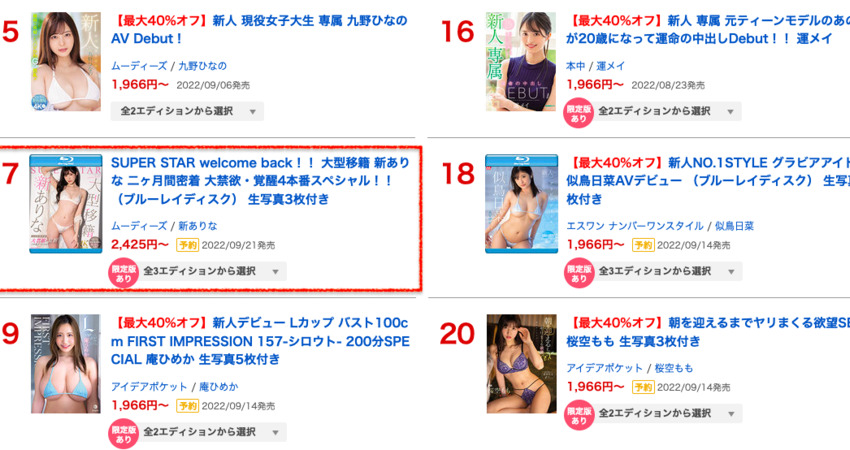Open the SUPER STAR welcome back title link
The height and width of the screenshot is (450, 850).
point(260,181)
